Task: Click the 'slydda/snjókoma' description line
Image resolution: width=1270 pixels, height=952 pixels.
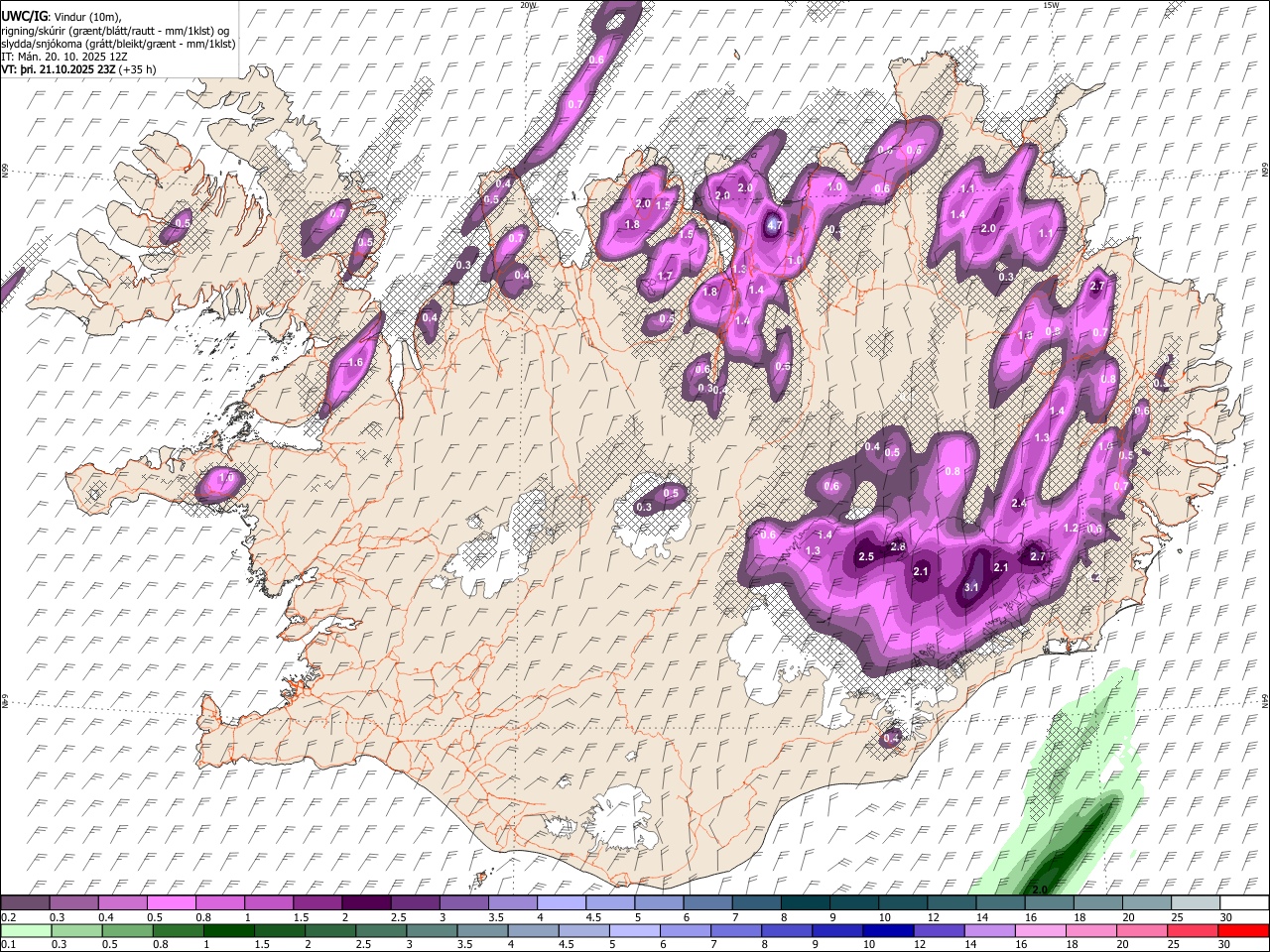Action: [x=118, y=44]
